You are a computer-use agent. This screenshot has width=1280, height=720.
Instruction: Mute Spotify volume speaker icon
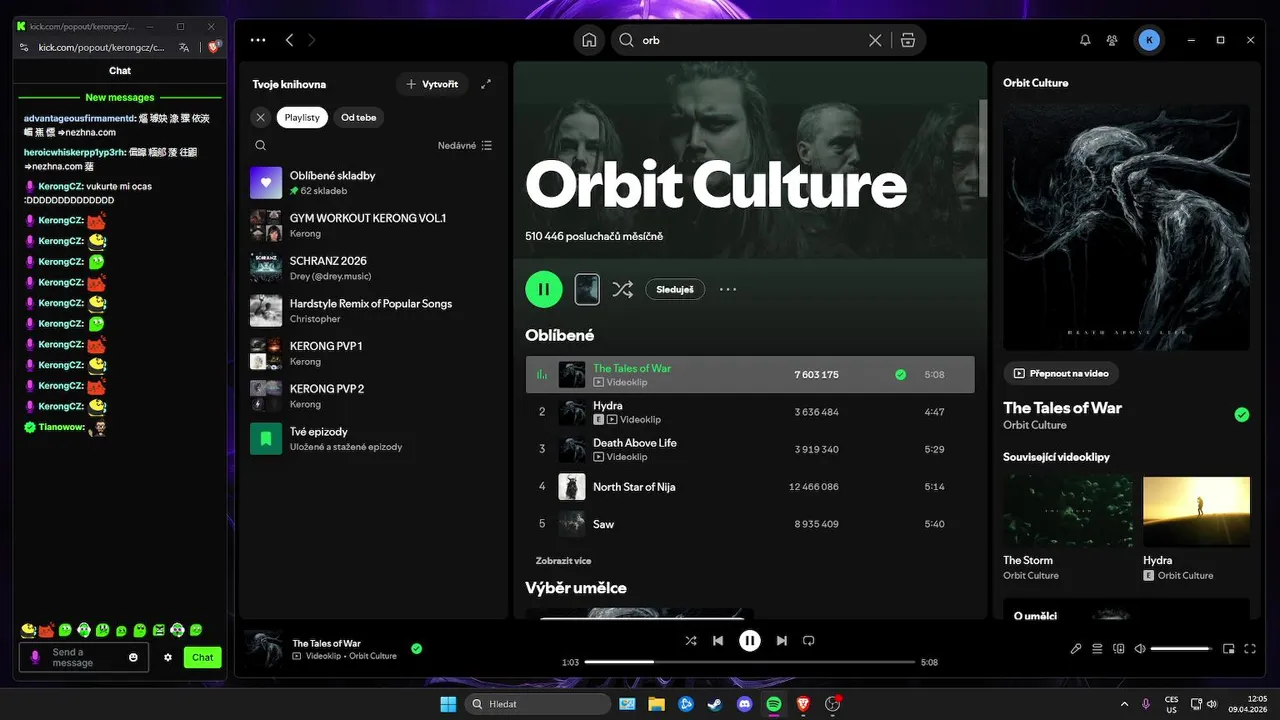[x=1140, y=648]
